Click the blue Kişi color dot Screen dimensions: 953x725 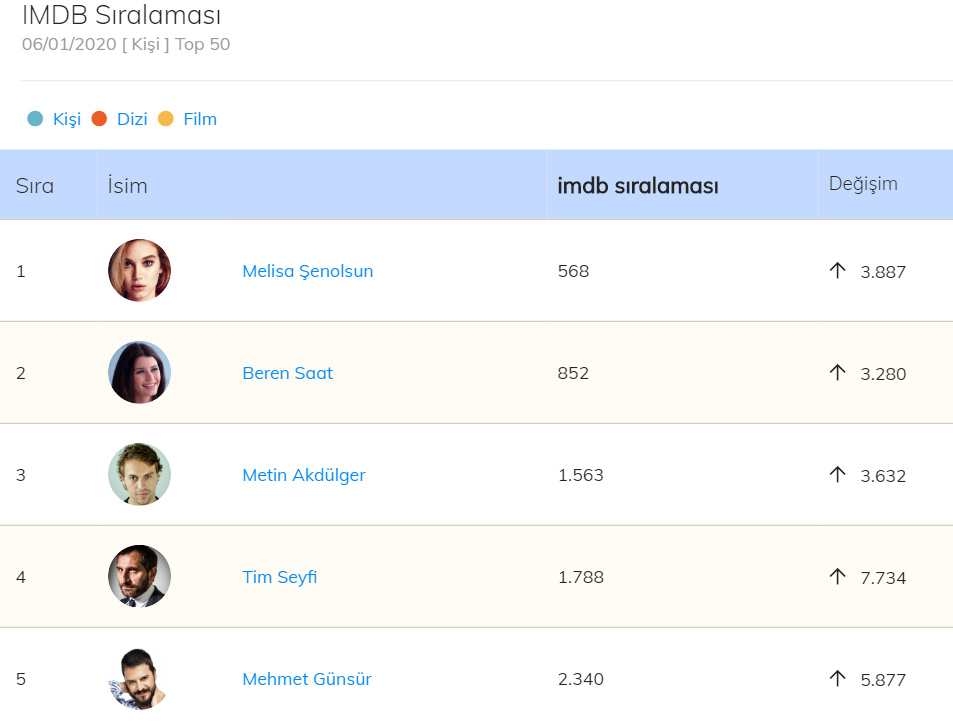[35, 119]
